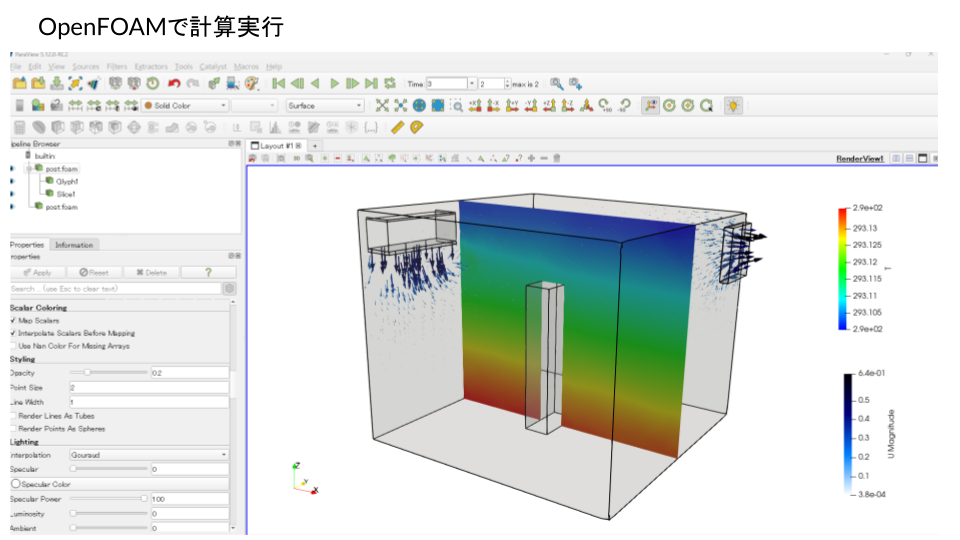Open the File menu

pos(15,66)
